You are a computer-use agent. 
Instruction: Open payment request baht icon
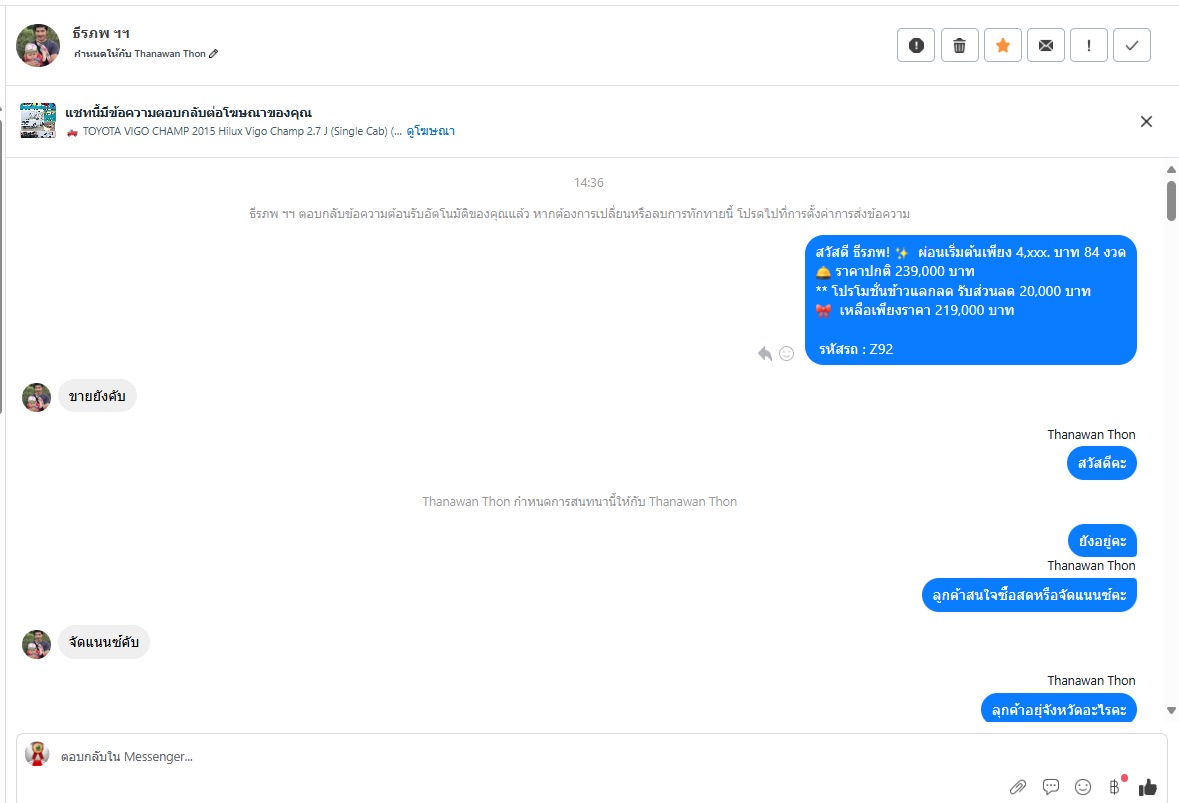point(1115,786)
